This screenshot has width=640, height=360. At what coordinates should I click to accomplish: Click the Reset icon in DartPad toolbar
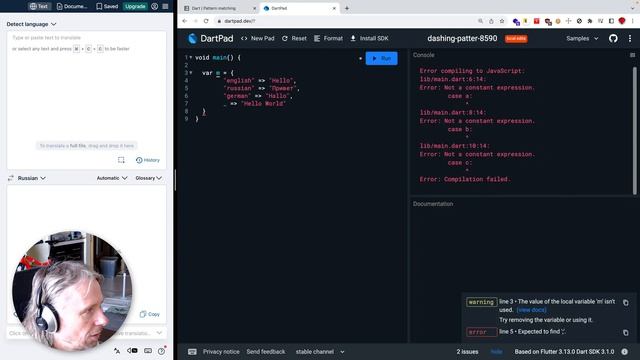pyautogui.click(x=284, y=38)
